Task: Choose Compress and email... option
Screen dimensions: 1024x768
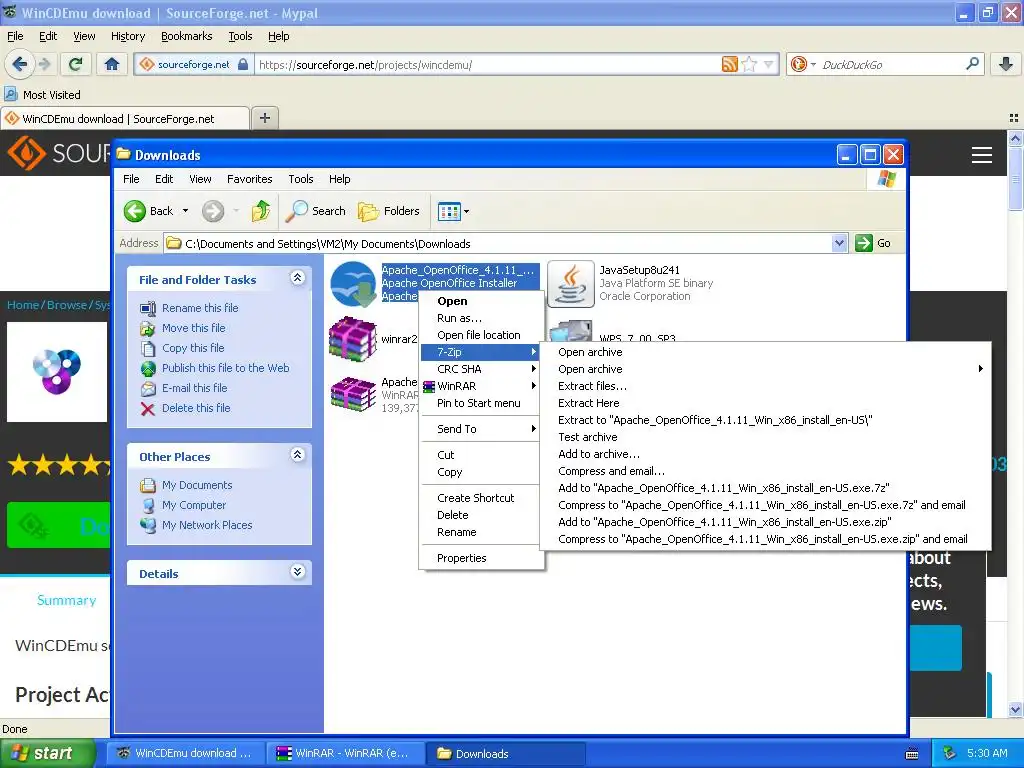Action: coord(765,471)
